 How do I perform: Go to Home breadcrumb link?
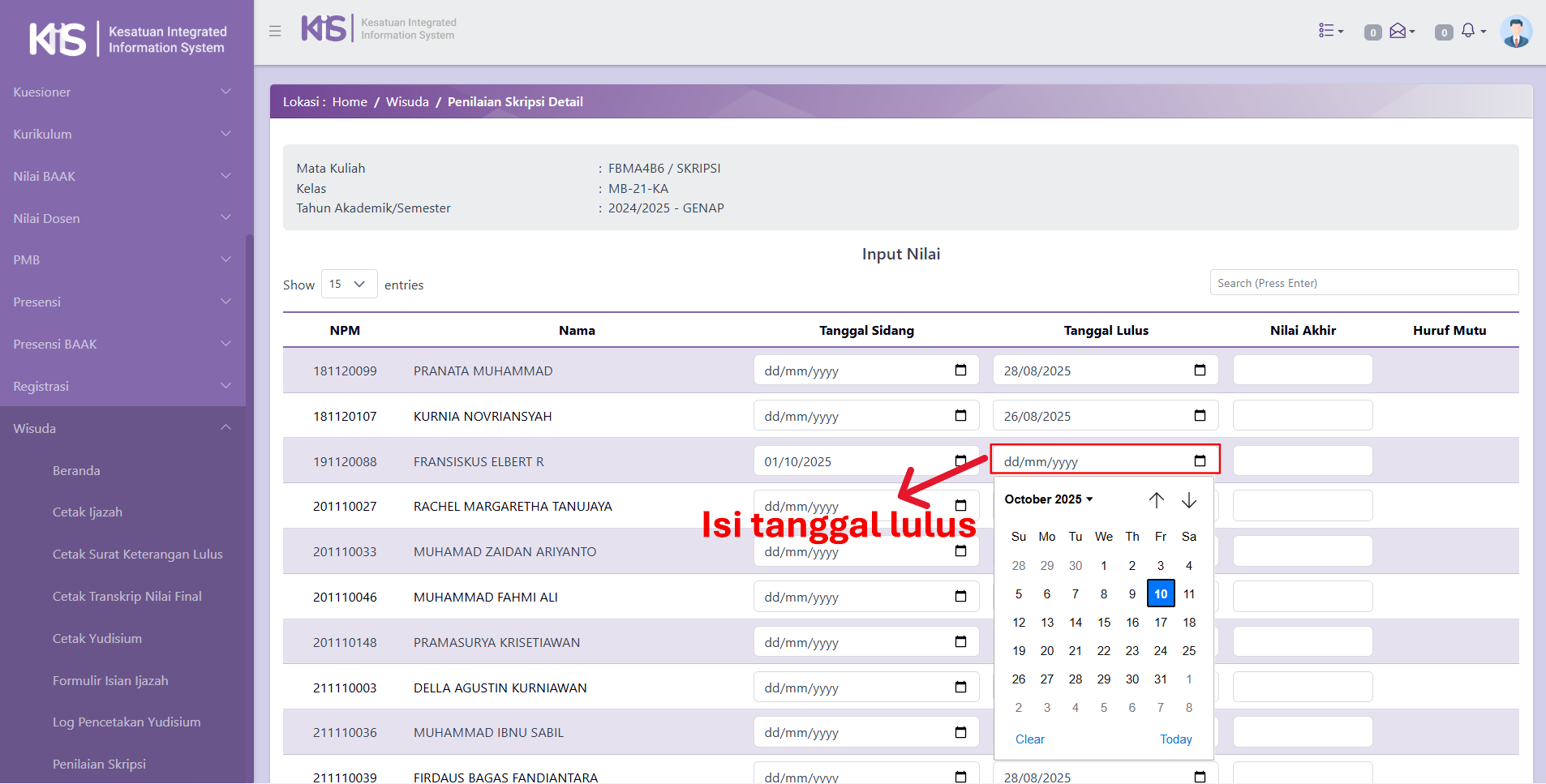[x=350, y=102]
